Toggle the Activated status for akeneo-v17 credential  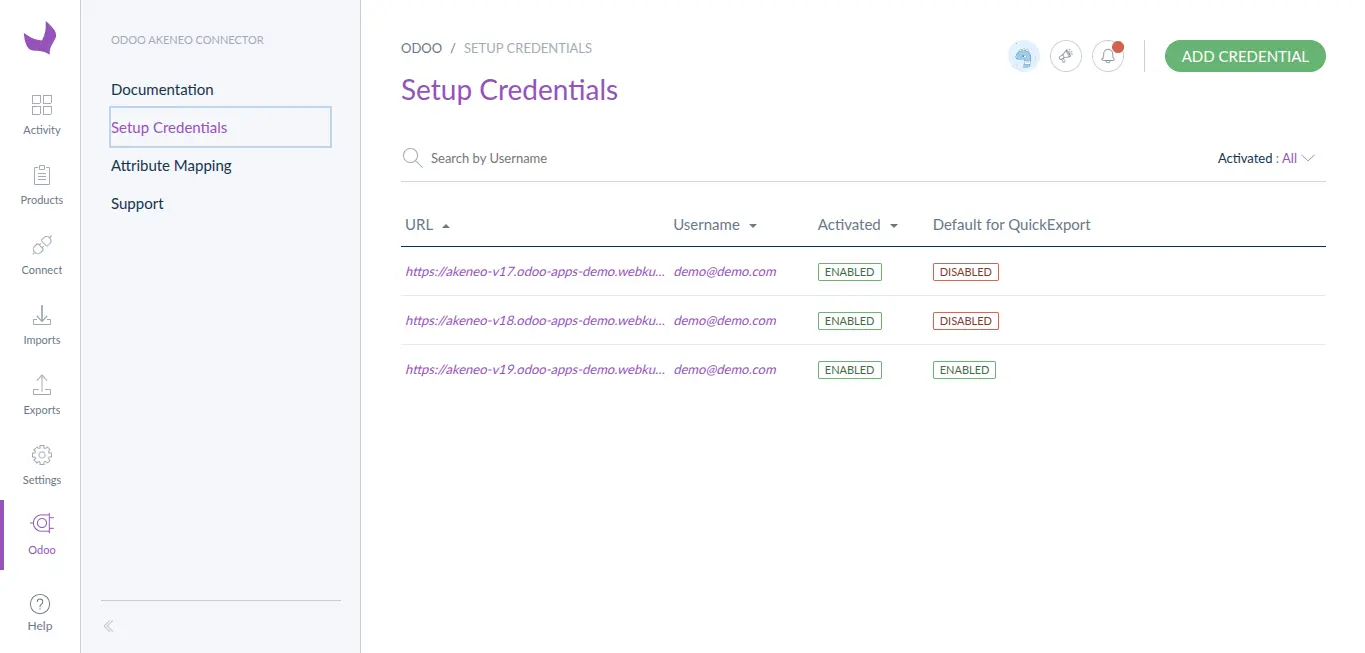[x=849, y=271]
